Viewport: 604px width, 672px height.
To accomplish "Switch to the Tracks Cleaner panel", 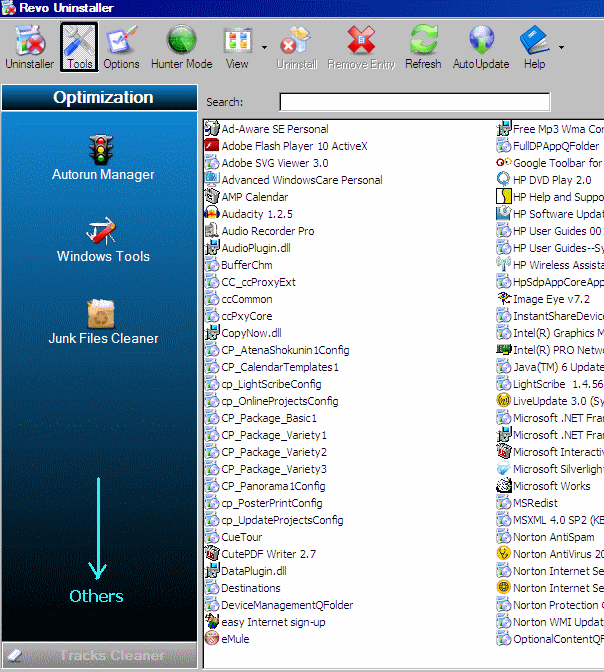I will [99, 655].
